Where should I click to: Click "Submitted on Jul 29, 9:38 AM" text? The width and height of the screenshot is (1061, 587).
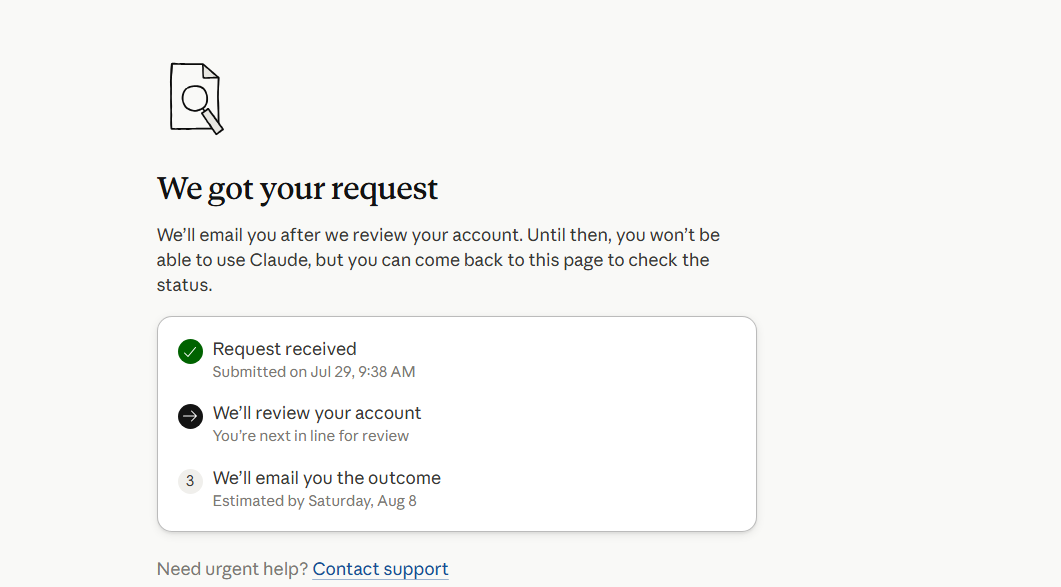coord(314,372)
